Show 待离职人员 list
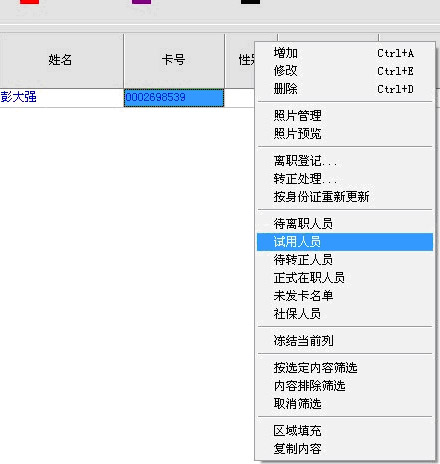 coord(345,224)
